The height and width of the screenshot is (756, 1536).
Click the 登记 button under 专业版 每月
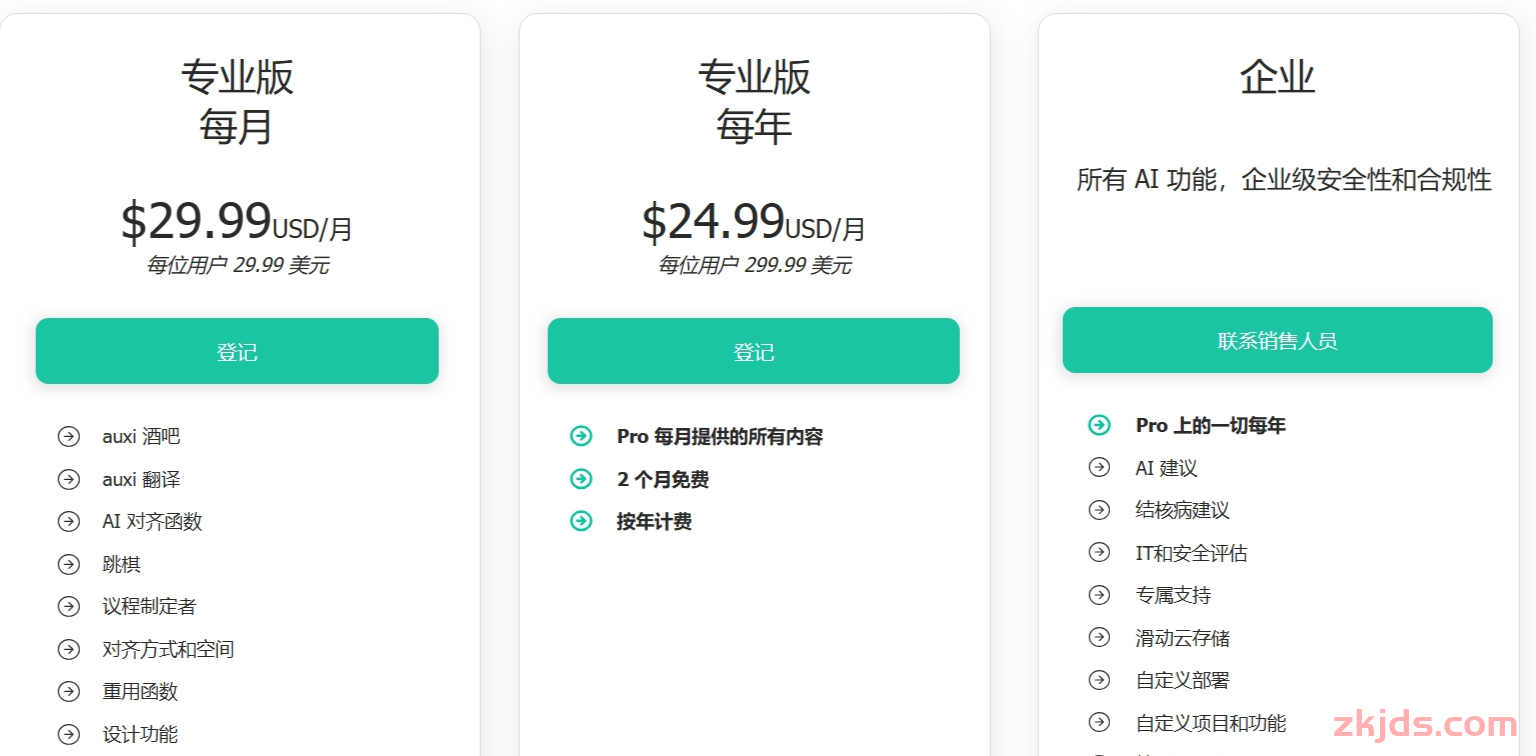[x=237, y=351]
